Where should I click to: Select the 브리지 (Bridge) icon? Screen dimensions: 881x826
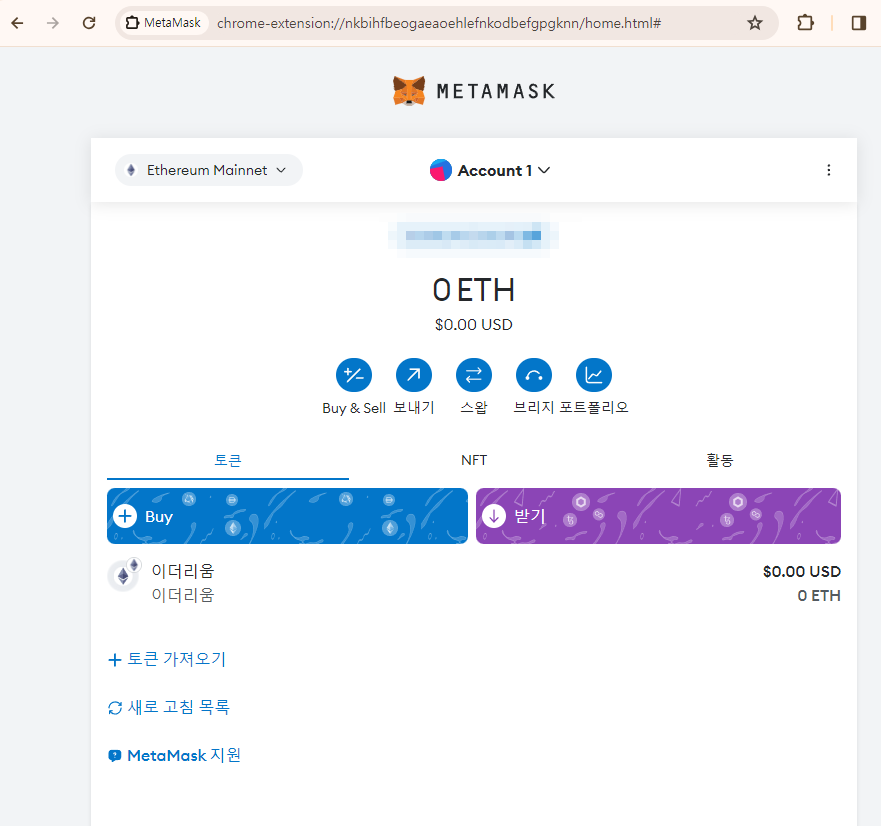(x=533, y=374)
